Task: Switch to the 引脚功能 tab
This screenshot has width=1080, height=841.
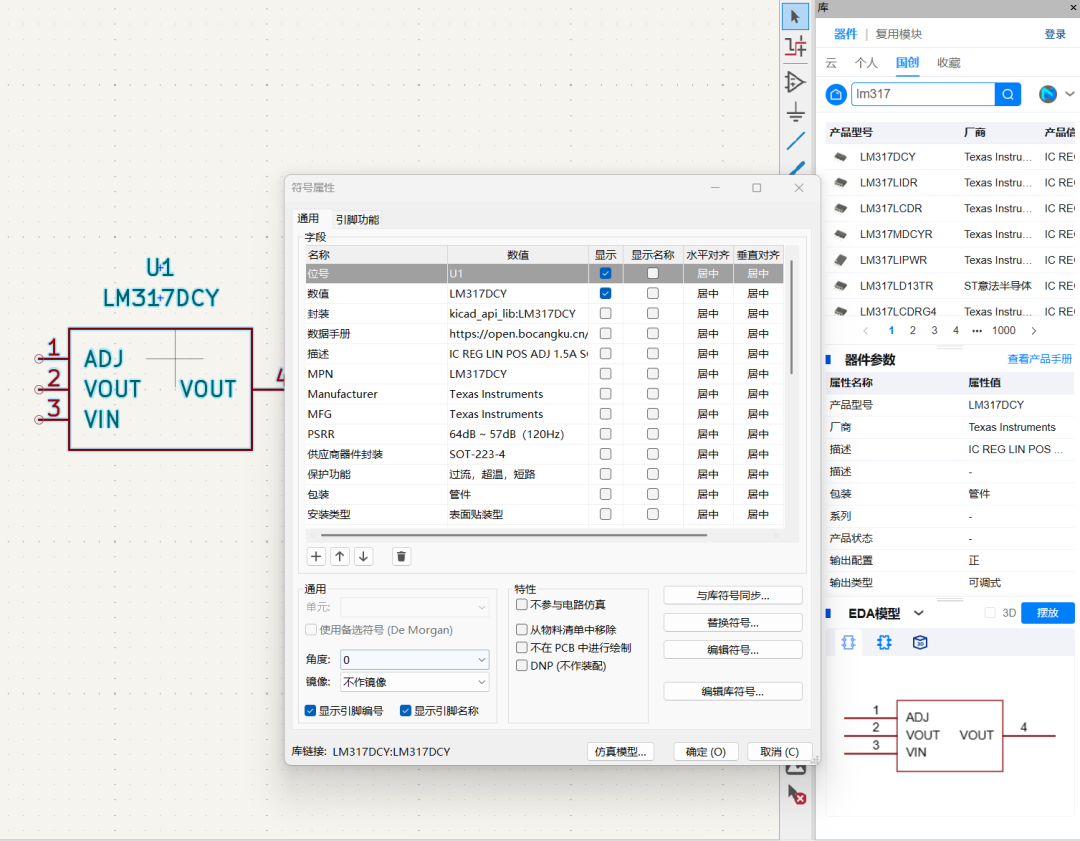Action: pos(357,219)
